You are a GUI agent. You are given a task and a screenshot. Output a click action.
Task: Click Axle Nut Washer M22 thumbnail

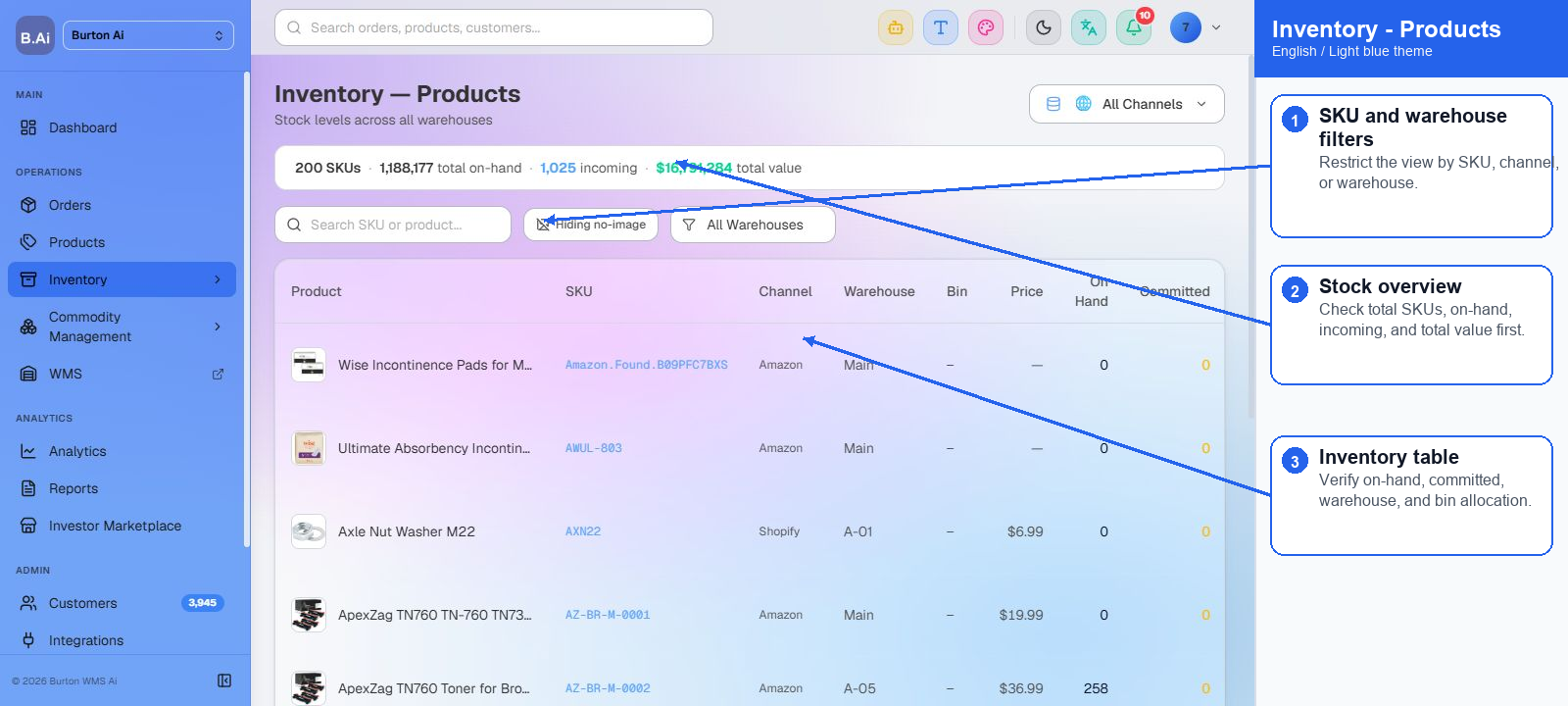309,531
